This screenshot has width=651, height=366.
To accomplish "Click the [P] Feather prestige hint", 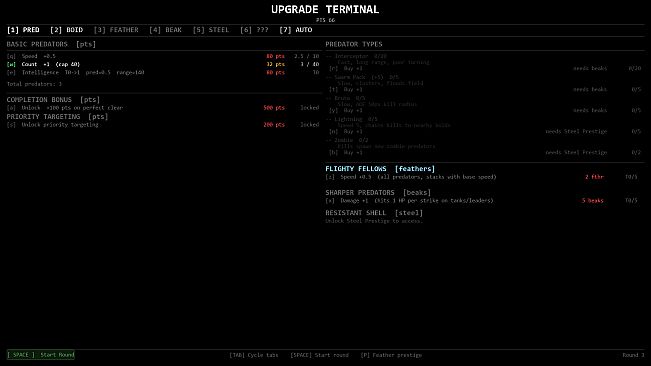I will 391,355.
